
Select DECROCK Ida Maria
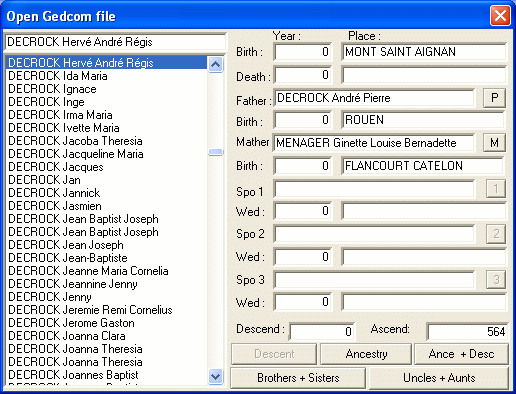tap(107, 76)
